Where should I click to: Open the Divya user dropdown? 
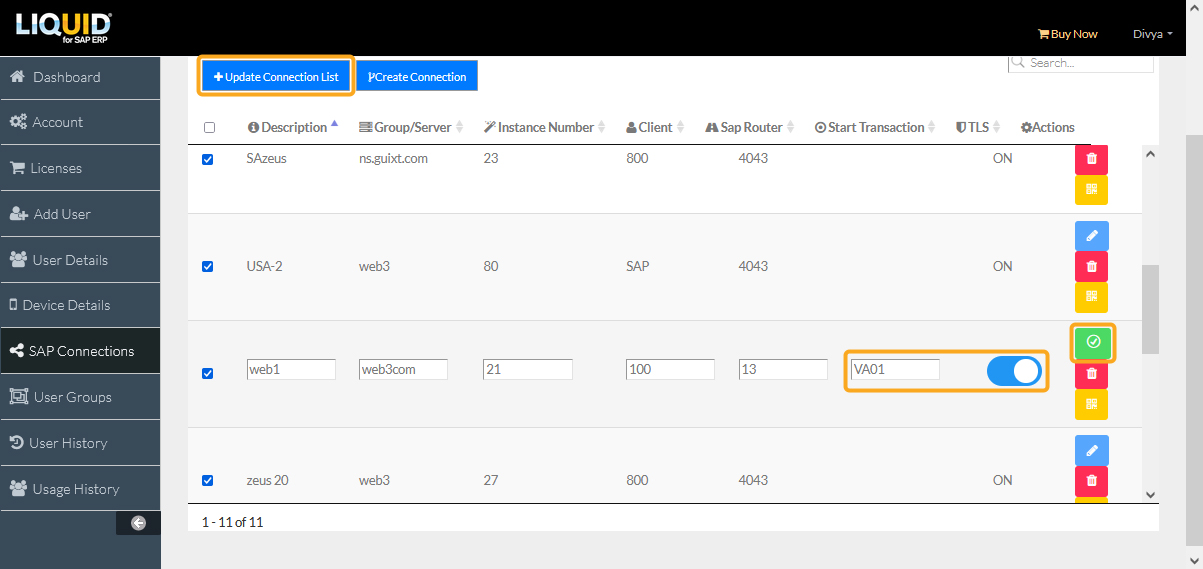tap(1152, 34)
